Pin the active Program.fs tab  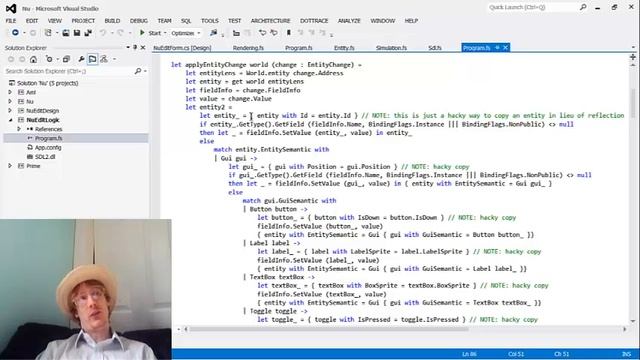pos(497,48)
